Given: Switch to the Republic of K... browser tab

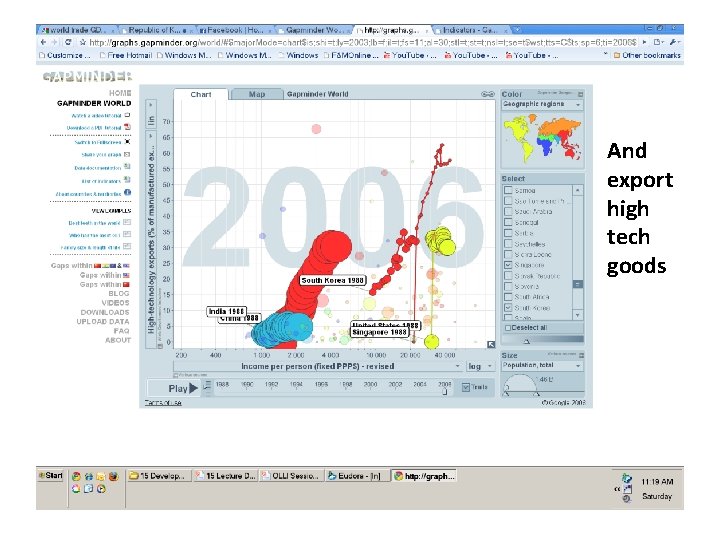Looking at the screenshot, I should click(156, 30).
